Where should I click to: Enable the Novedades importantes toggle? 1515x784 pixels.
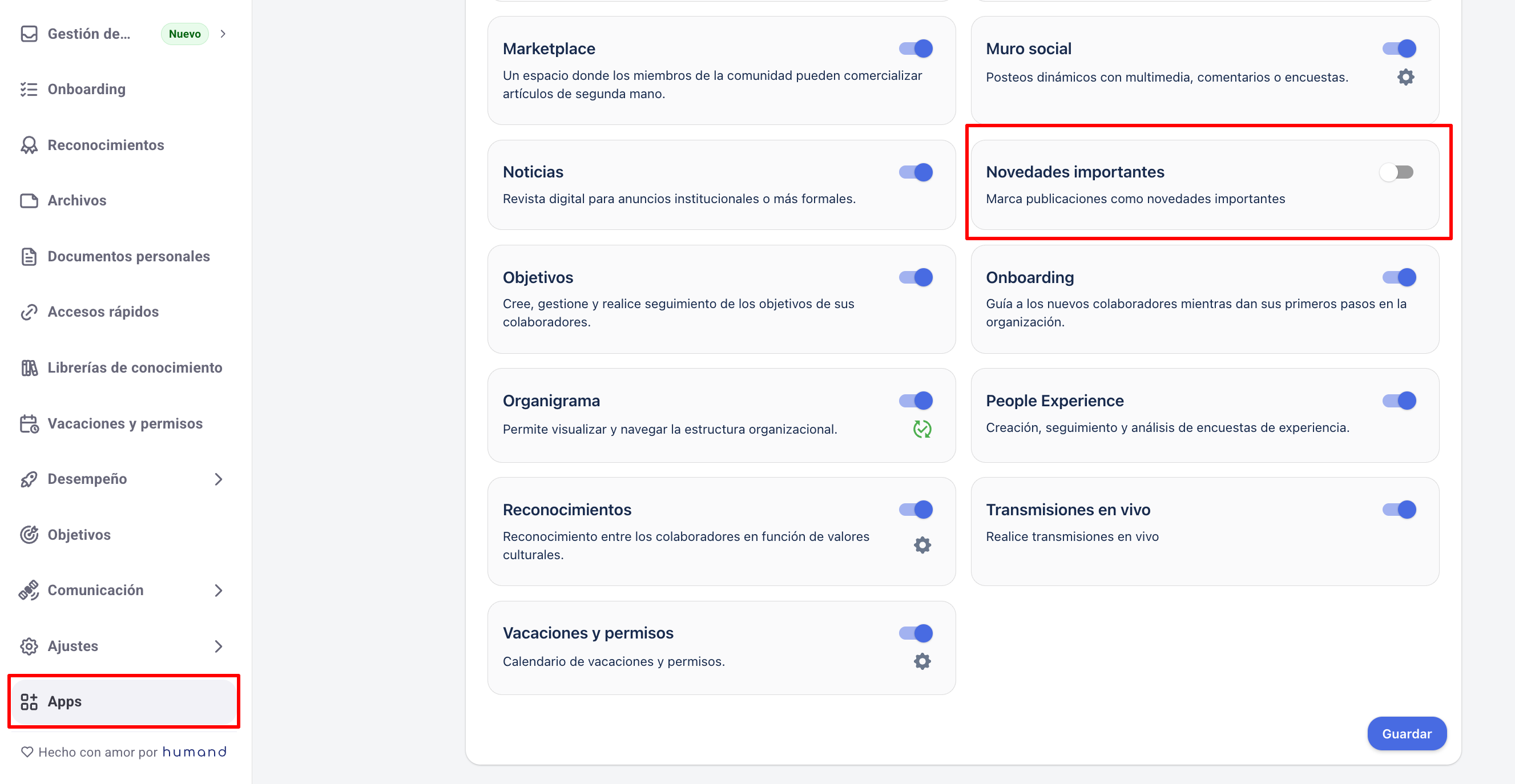point(1397,172)
